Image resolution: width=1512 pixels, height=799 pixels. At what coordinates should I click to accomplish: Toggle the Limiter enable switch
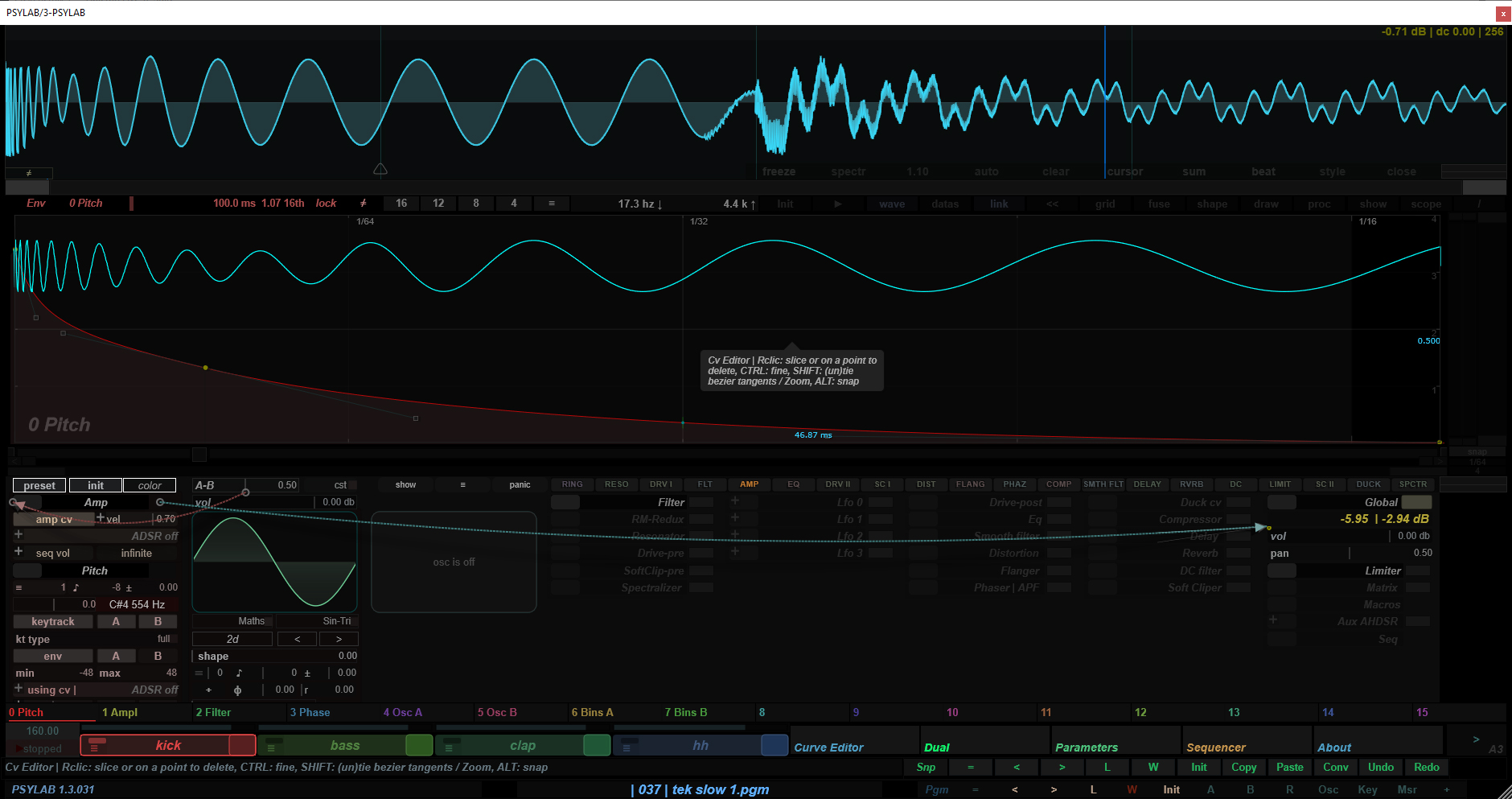(x=1281, y=570)
